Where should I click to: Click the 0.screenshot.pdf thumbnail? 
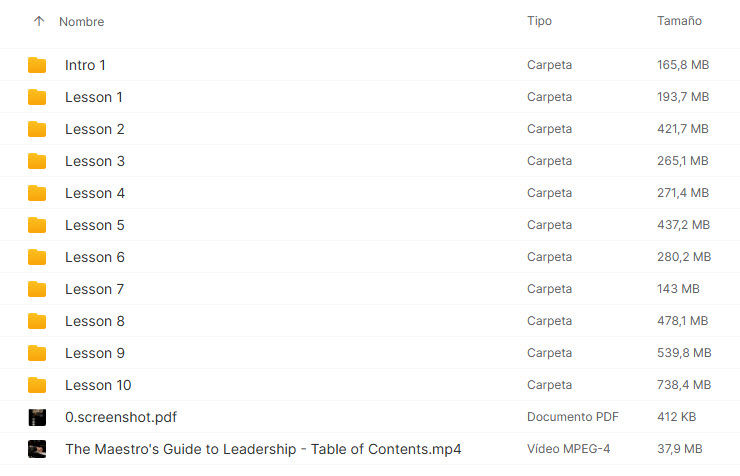point(37,417)
